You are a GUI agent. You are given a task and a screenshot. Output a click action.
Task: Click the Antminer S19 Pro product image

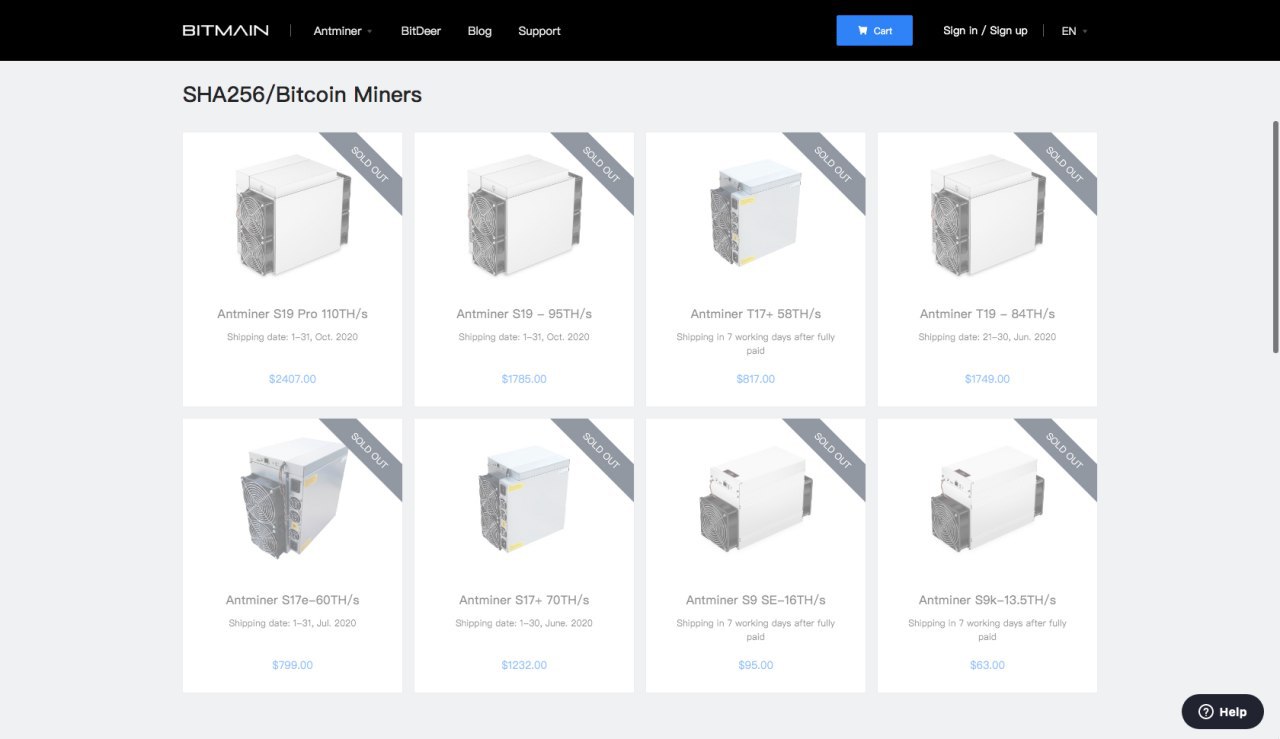[x=293, y=214]
